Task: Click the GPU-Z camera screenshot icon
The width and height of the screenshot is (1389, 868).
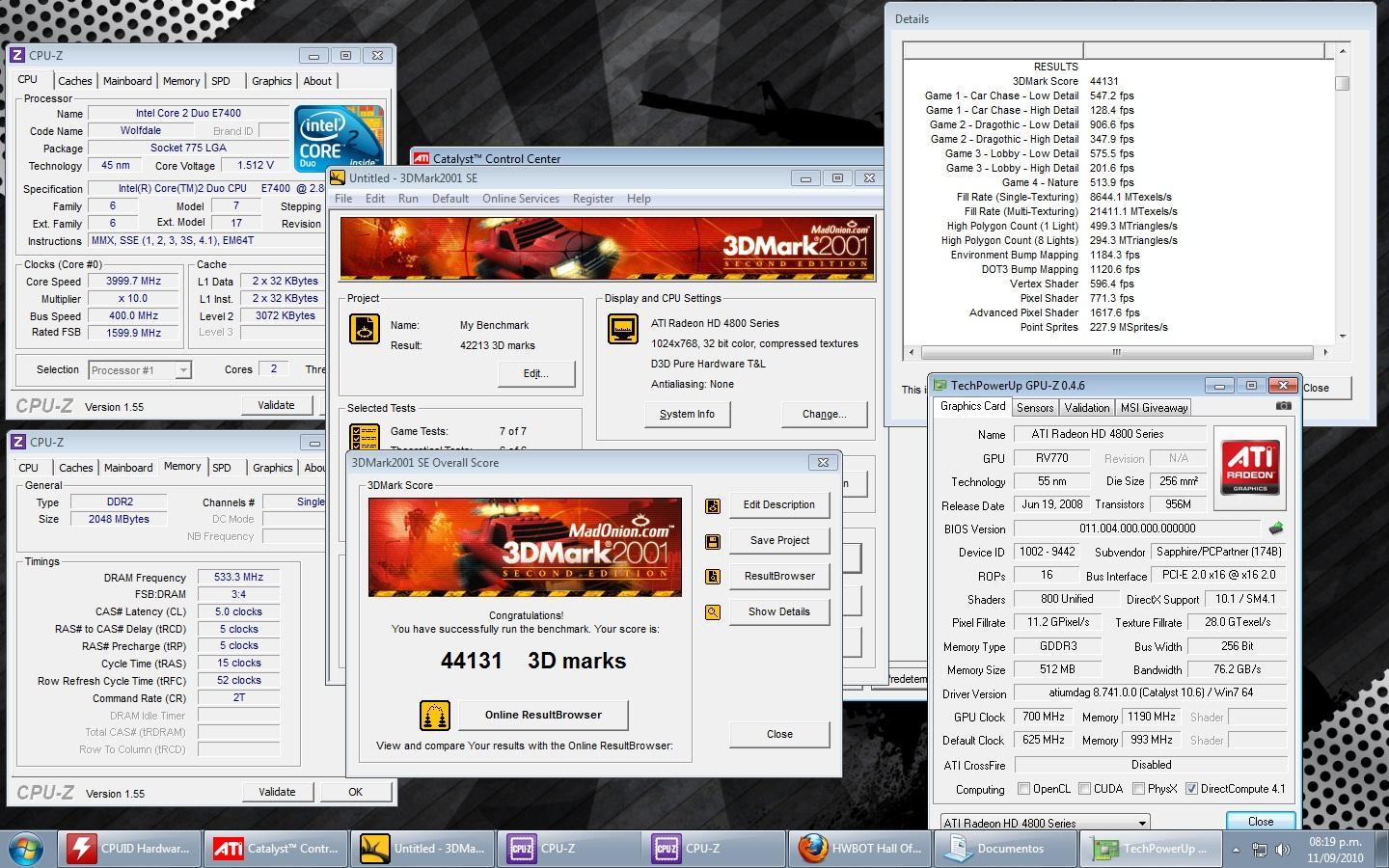Action: 1283,406
